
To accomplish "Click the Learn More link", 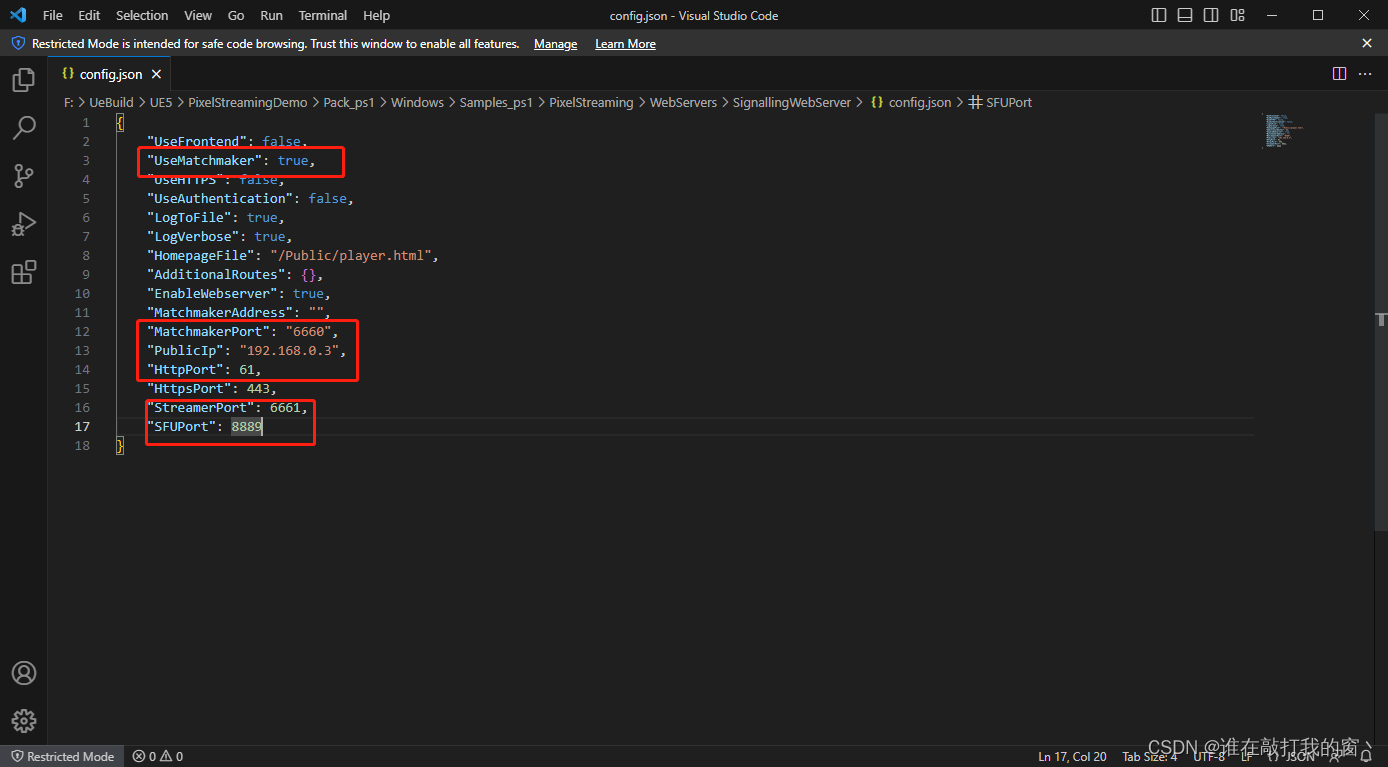I will pos(625,44).
